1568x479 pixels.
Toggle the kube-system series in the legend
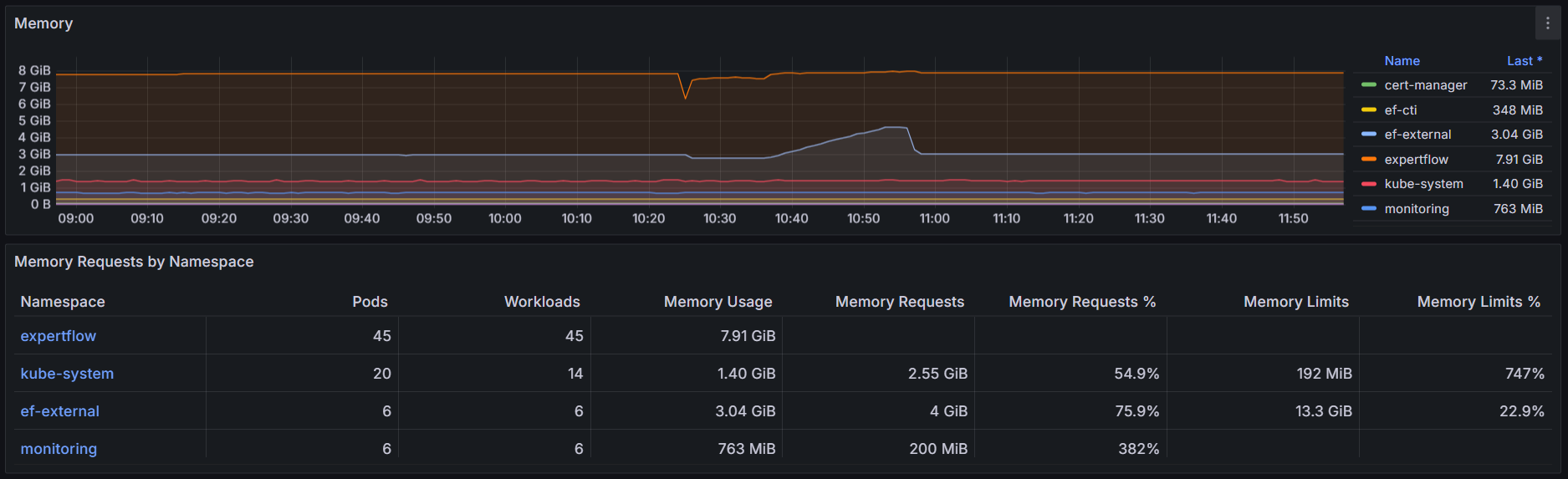1423,184
